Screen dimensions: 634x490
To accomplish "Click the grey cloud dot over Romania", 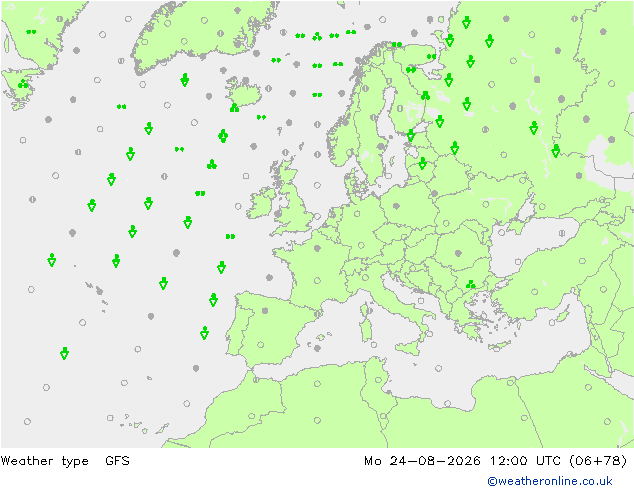I will click(458, 253).
